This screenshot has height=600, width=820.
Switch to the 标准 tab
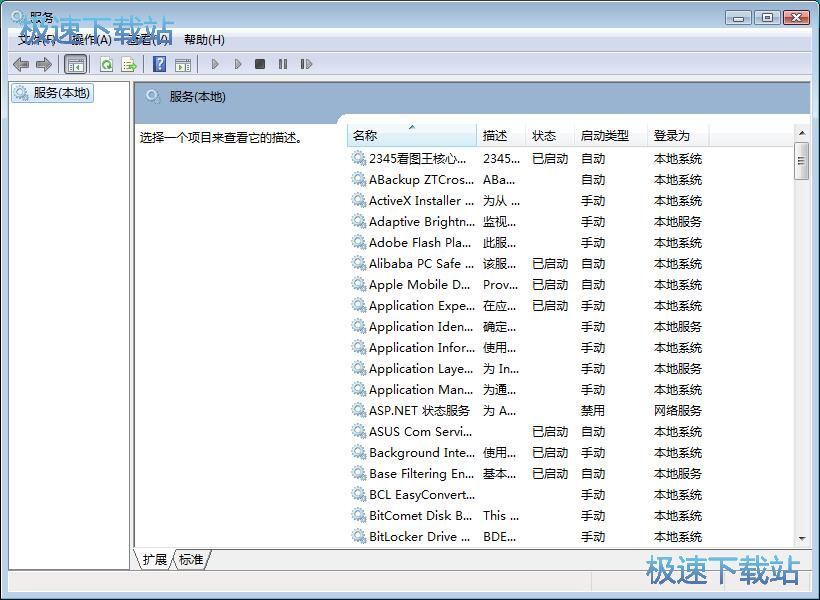pyautogui.click(x=191, y=559)
